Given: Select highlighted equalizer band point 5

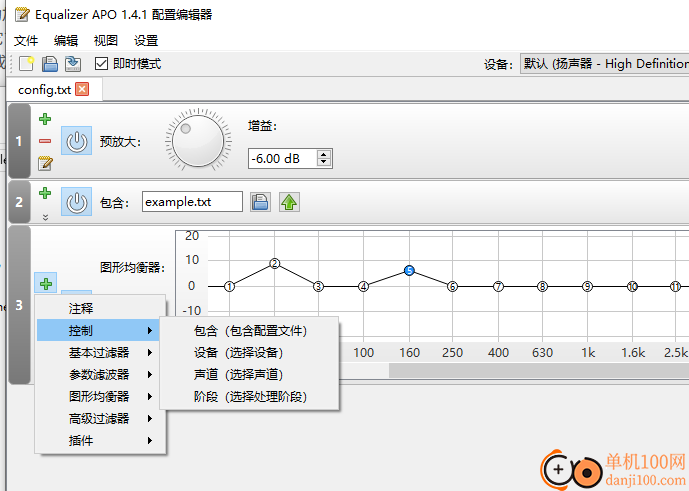Looking at the screenshot, I should tap(410, 271).
